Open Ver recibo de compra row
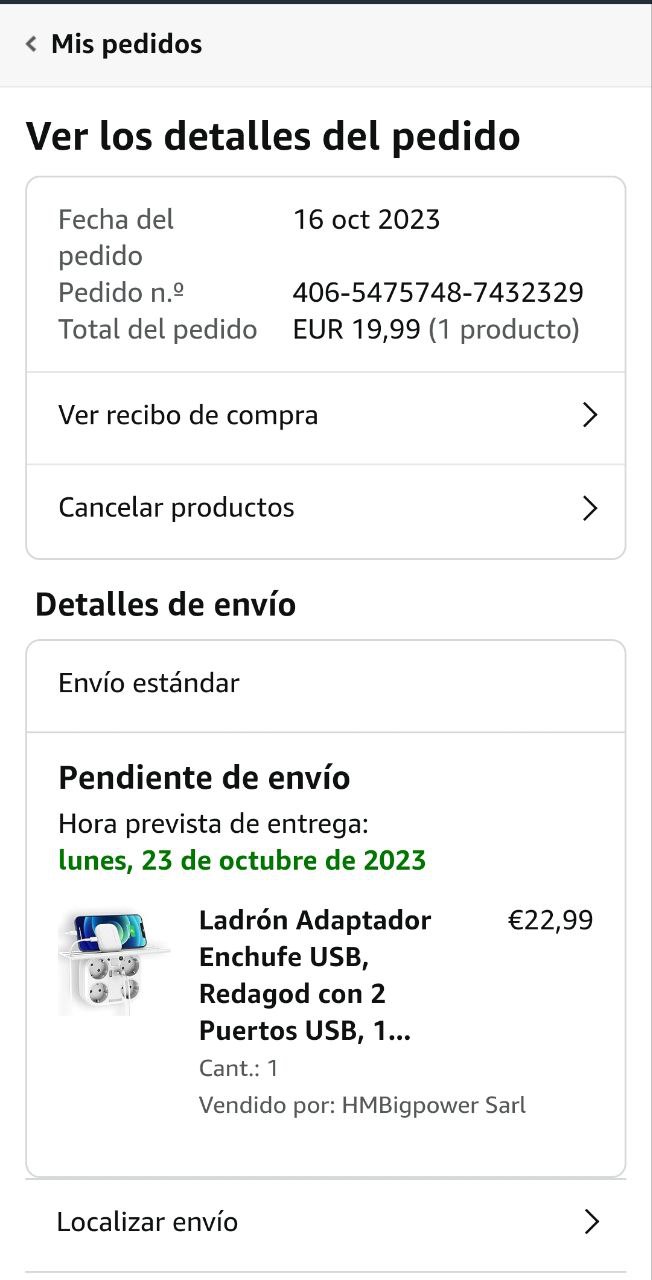652x1280 pixels. coord(188,416)
